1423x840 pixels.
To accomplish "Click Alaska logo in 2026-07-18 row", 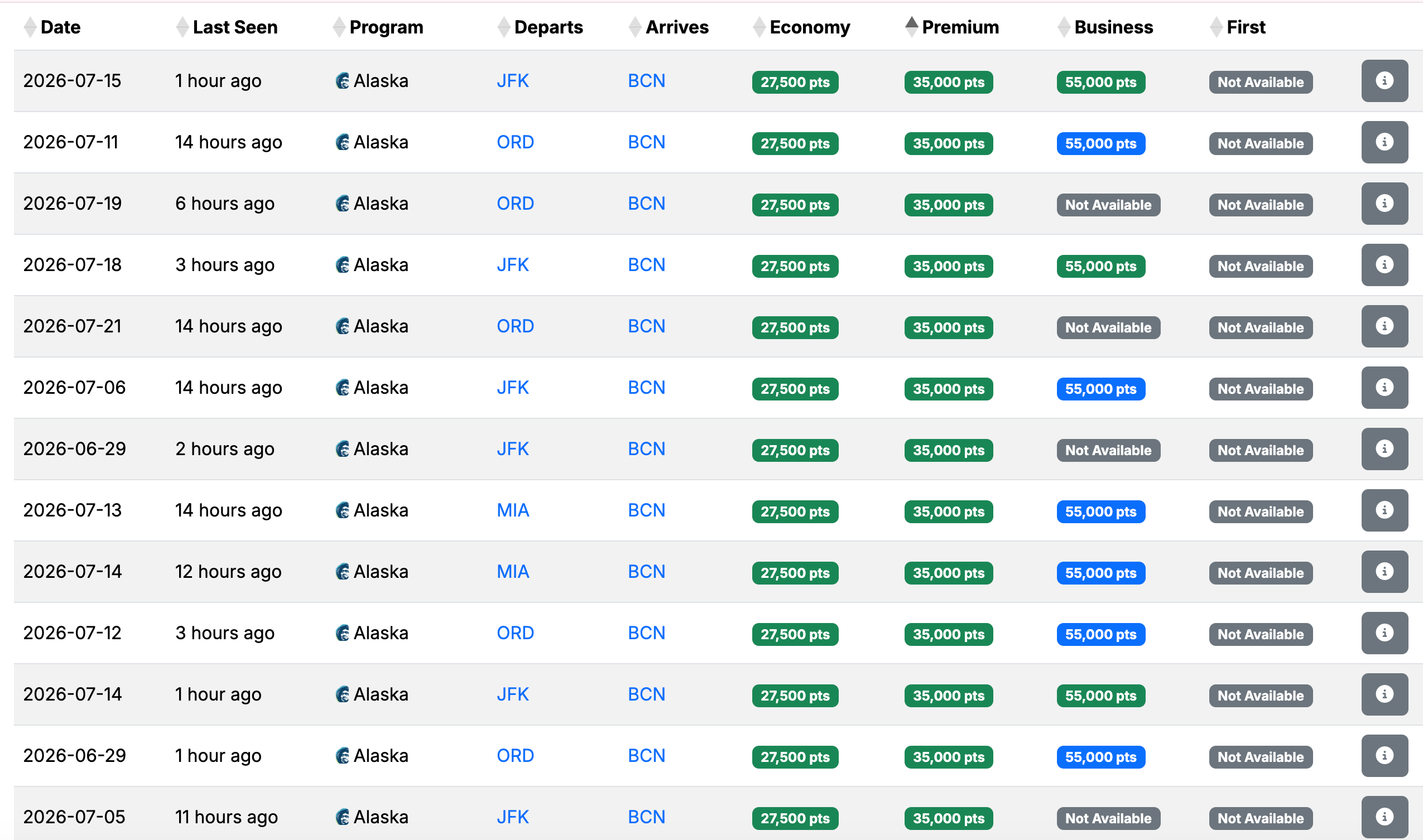I will 342,265.
